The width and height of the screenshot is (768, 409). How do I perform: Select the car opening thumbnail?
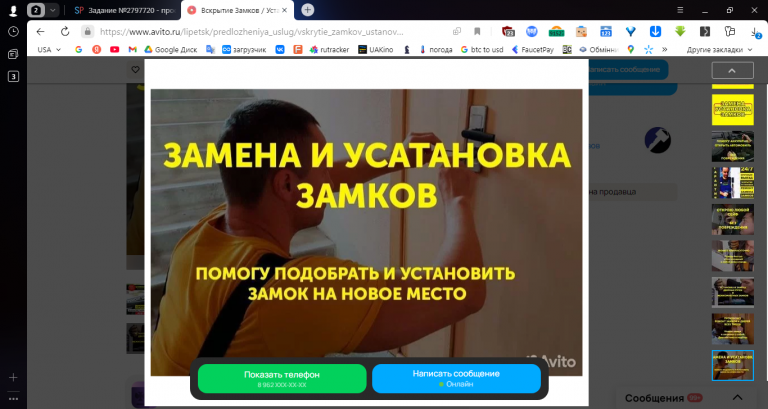732,146
